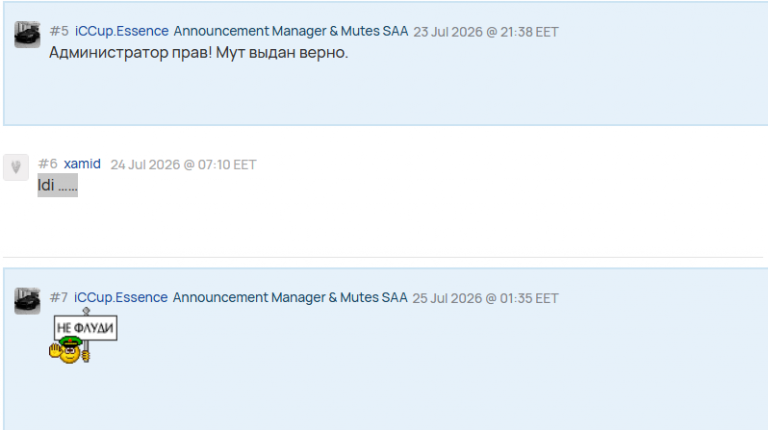Open permalink number #6
Viewport: 768px width, 430px height.
(48, 164)
